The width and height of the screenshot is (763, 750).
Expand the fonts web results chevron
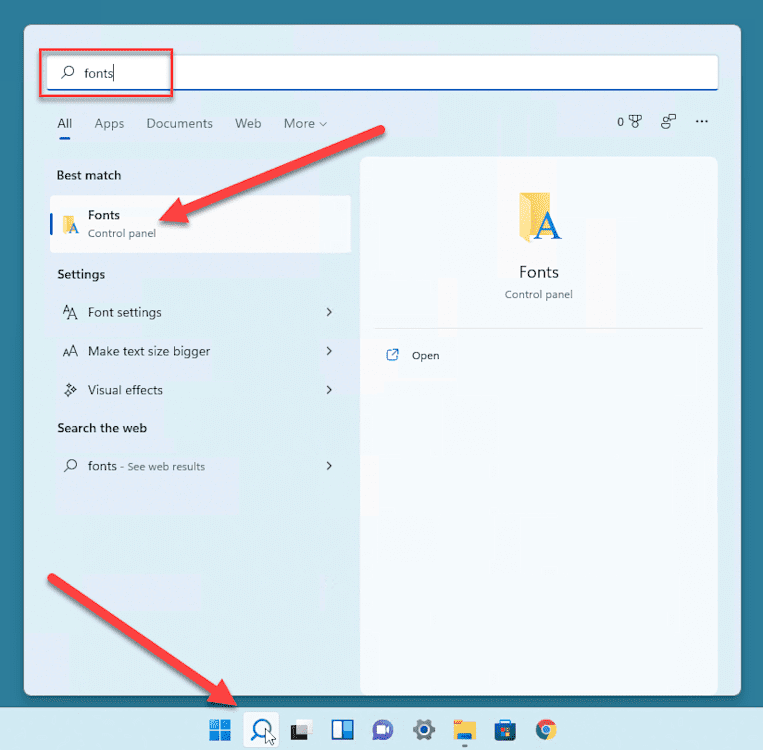pyautogui.click(x=329, y=466)
